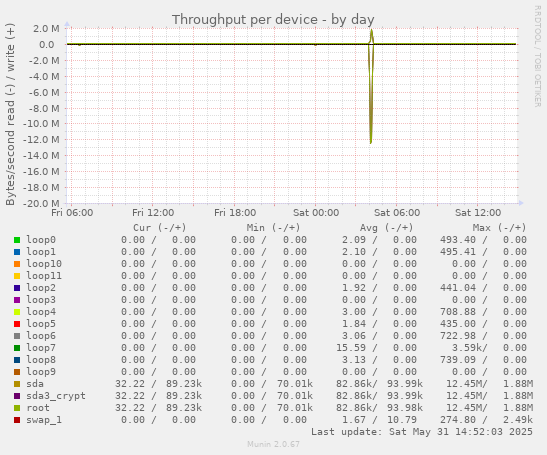Click the read spike near Sat 04:00
The height and width of the screenshot is (455, 547).
click(x=370, y=94)
